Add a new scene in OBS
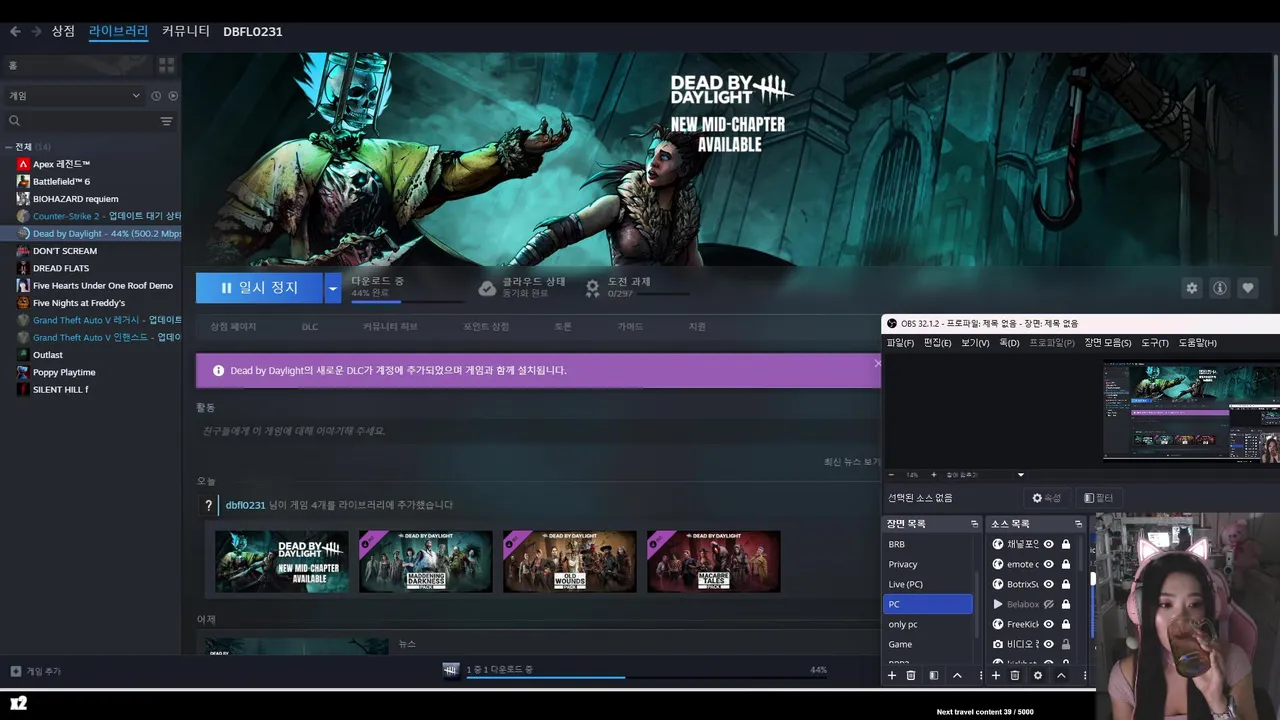This screenshot has width=1280, height=720. coord(892,676)
